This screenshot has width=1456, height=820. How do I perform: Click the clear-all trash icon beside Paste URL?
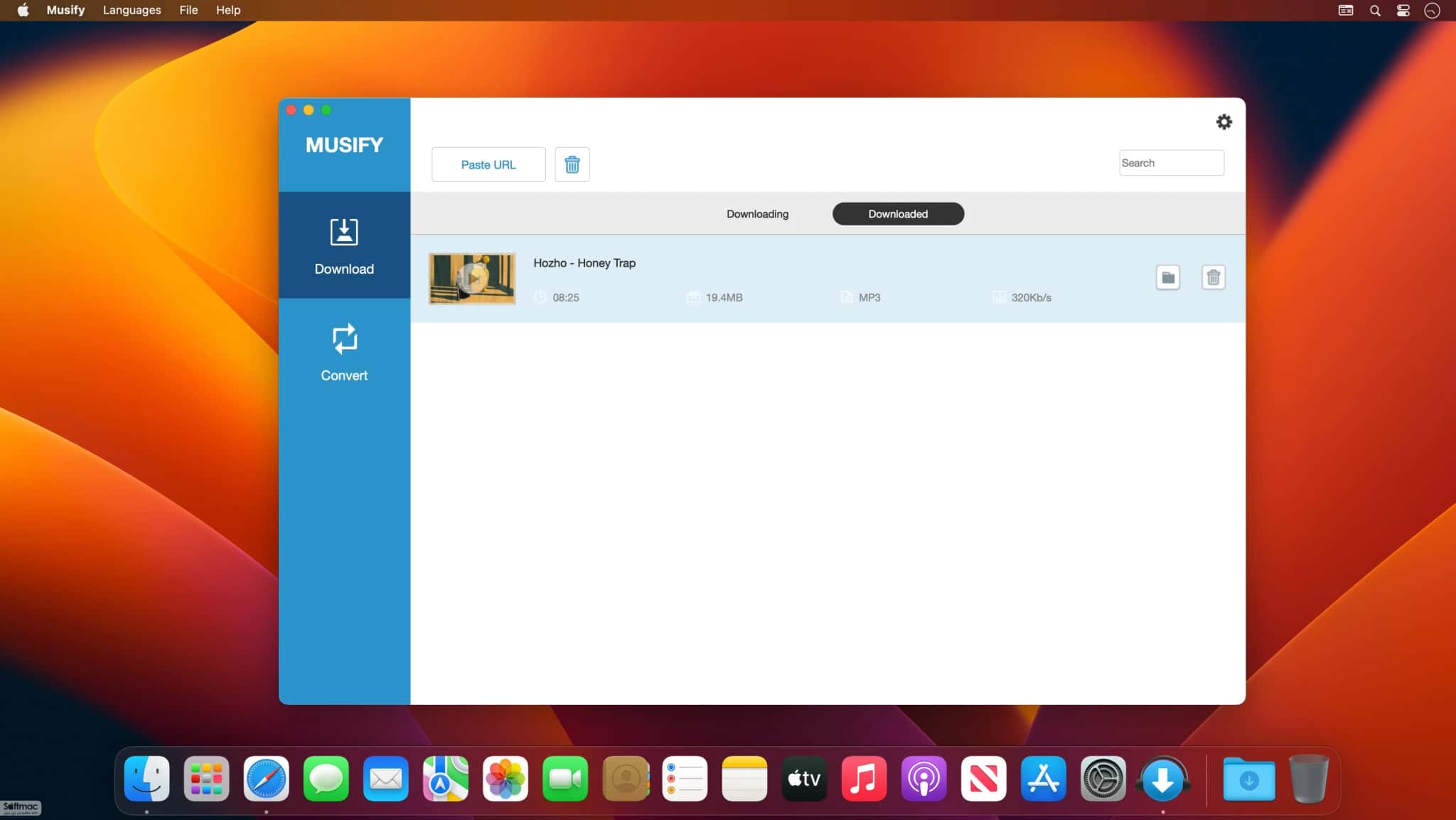click(572, 164)
